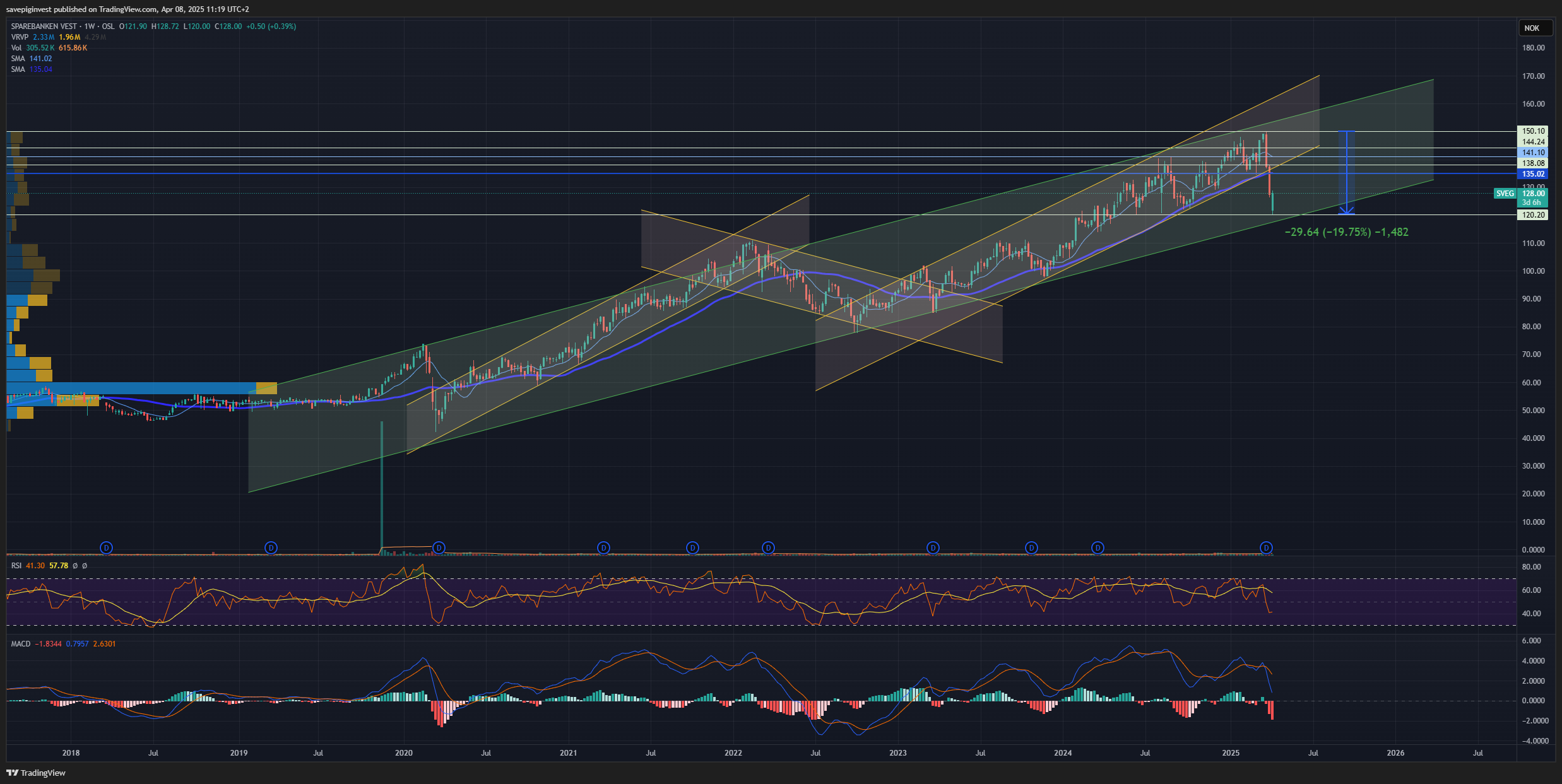Click the 2019 label on time axis

click(x=239, y=753)
